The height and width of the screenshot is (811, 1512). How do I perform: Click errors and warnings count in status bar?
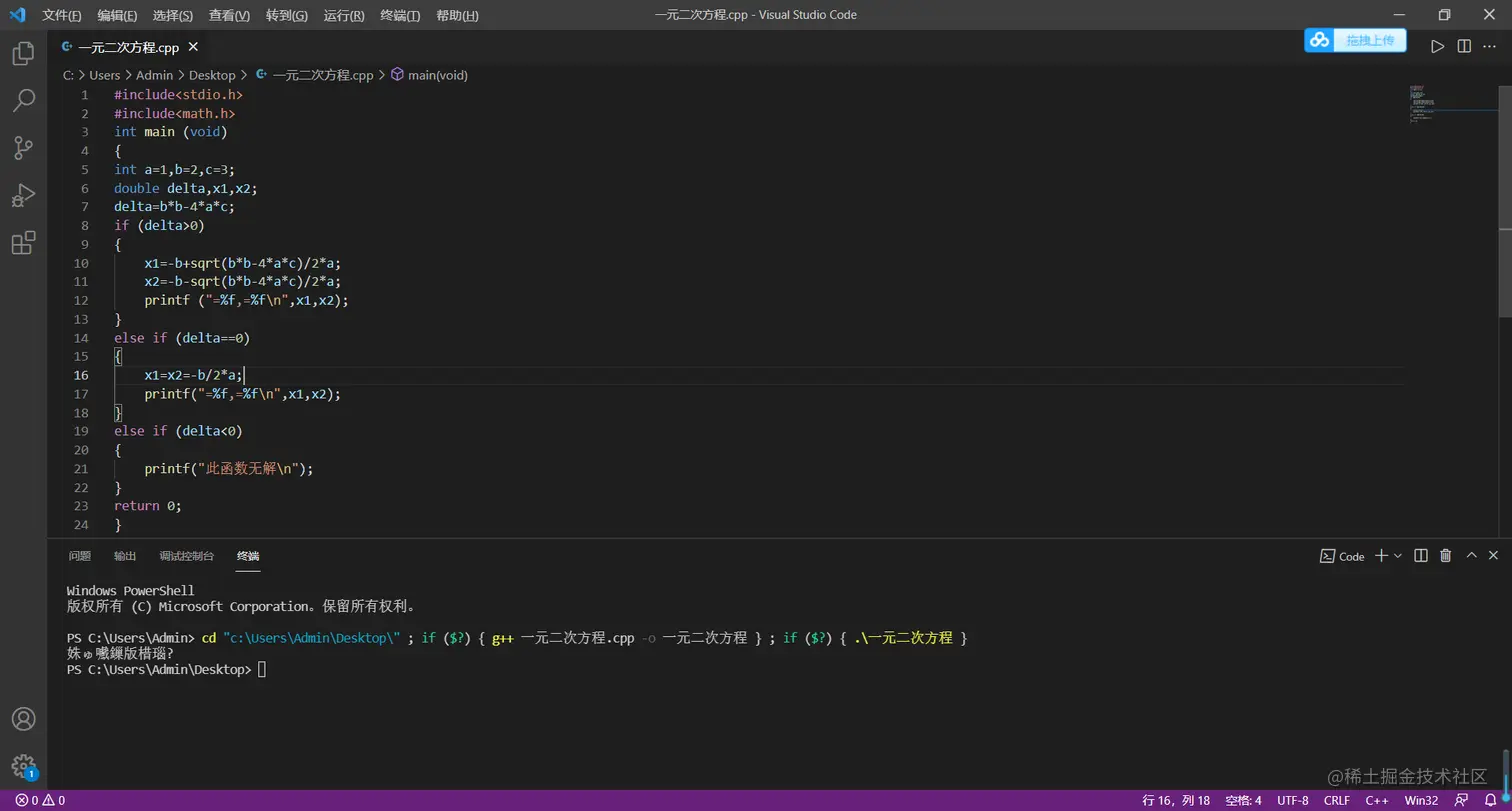40,800
